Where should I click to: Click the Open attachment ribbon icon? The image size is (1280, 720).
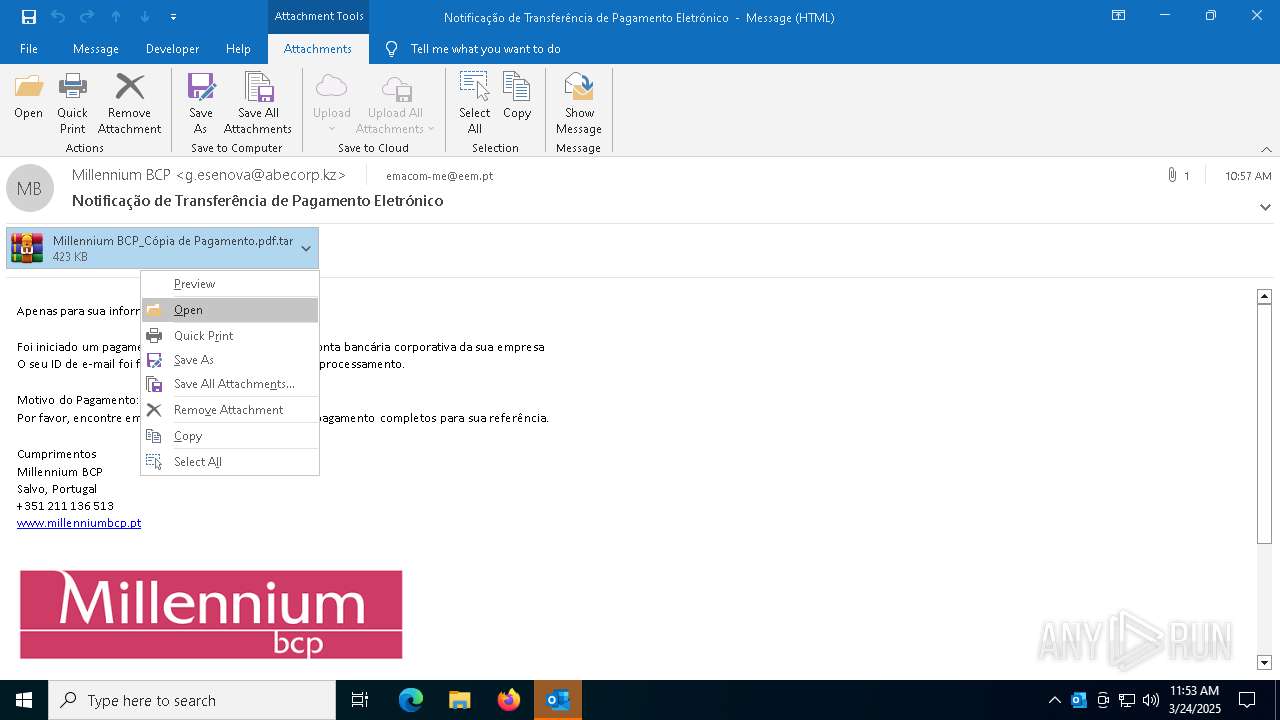click(x=29, y=97)
